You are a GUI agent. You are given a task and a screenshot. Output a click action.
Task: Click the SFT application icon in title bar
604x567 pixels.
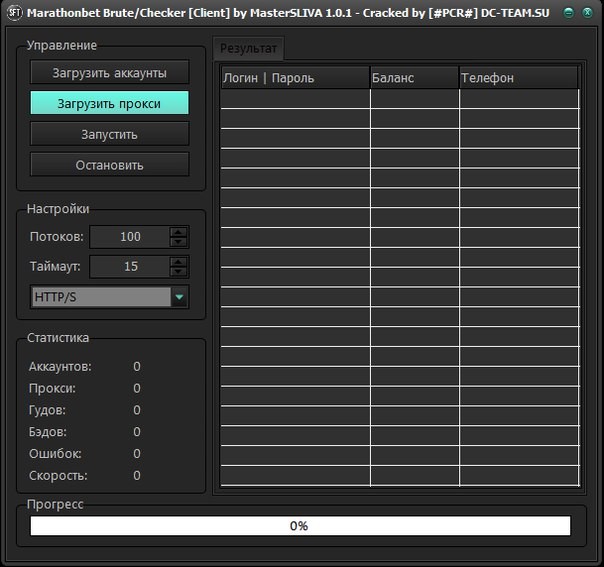coord(15,13)
